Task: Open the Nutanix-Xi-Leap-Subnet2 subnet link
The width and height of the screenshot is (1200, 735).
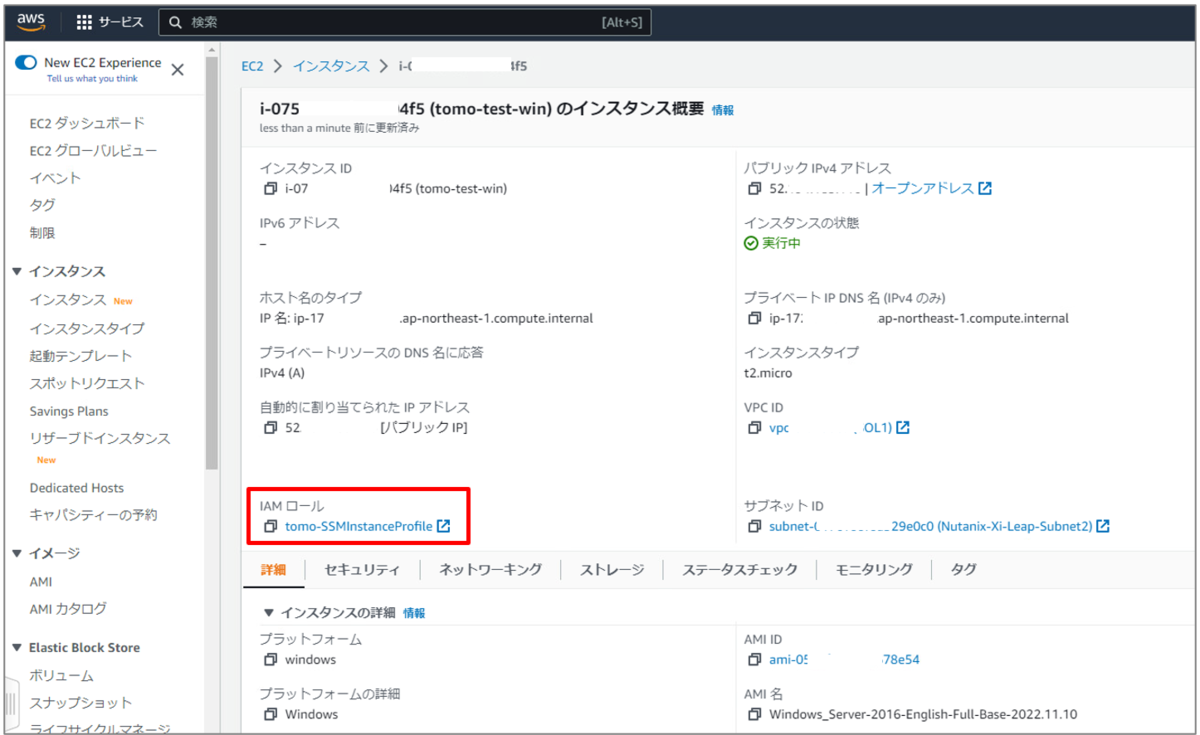Action: (930, 526)
